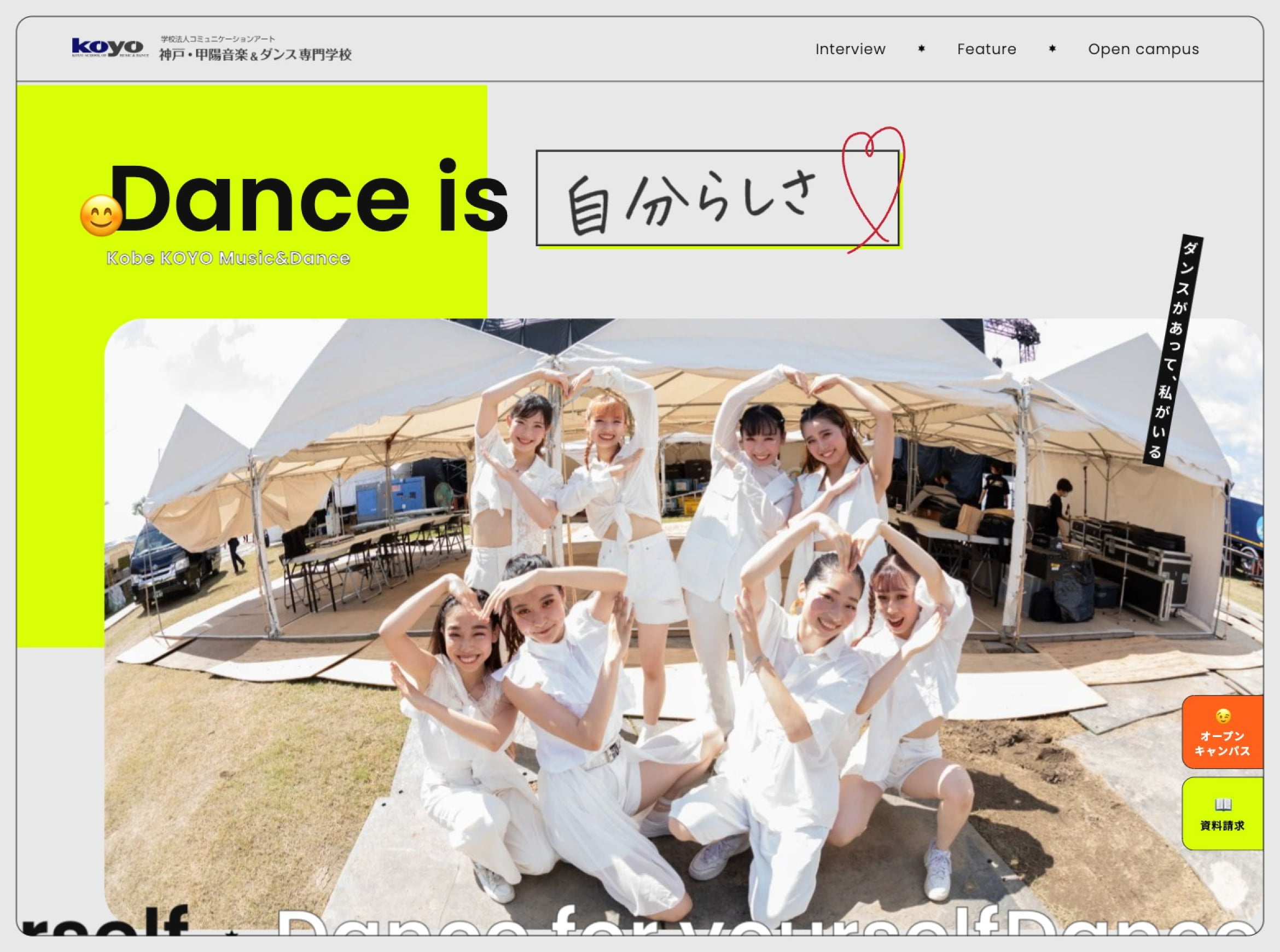1280x952 pixels.
Task: Click the lime 資料請求 button
Action: coord(1223,814)
